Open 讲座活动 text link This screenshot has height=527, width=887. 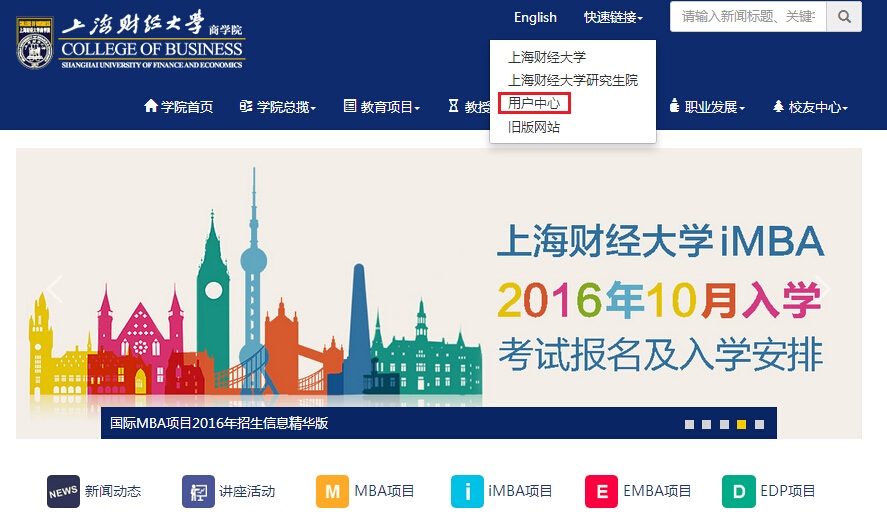click(x=247, y=491)
